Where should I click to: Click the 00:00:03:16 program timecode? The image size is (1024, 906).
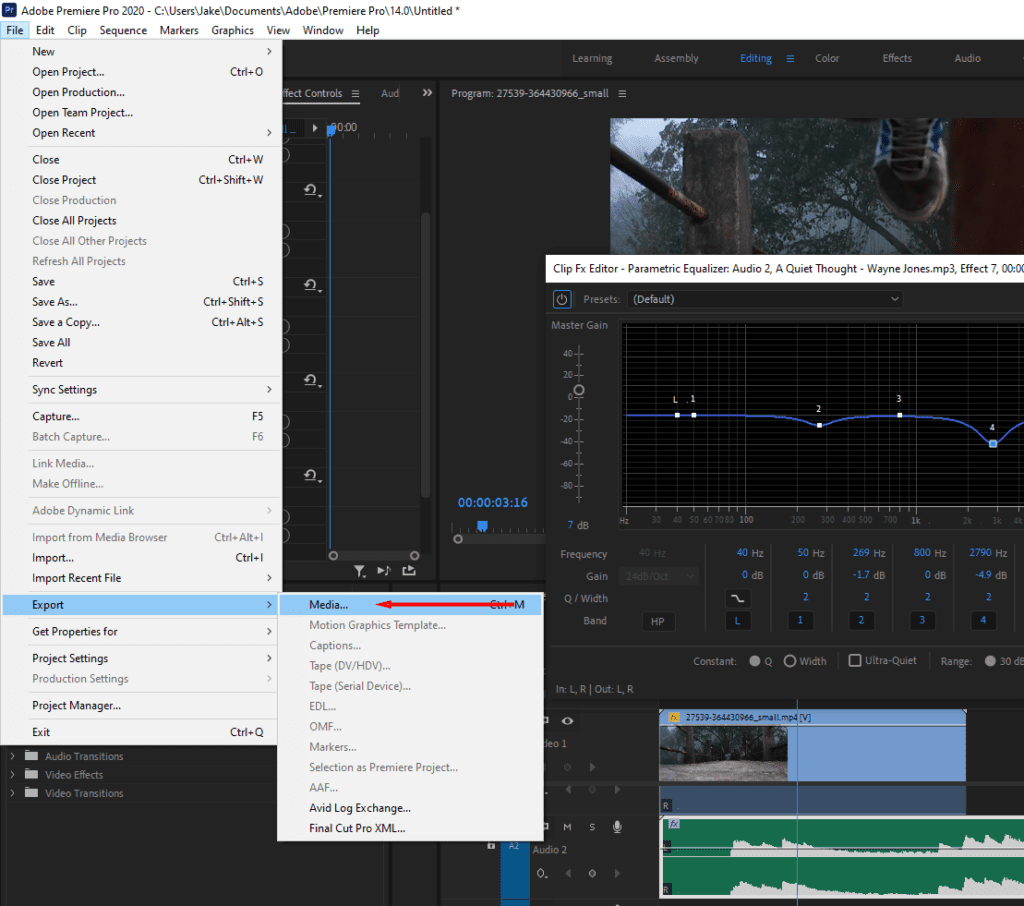tap(492, 502)
